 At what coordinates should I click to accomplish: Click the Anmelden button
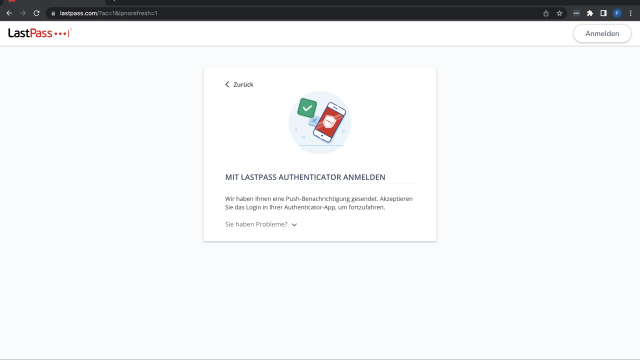click(x=602, y=33)
